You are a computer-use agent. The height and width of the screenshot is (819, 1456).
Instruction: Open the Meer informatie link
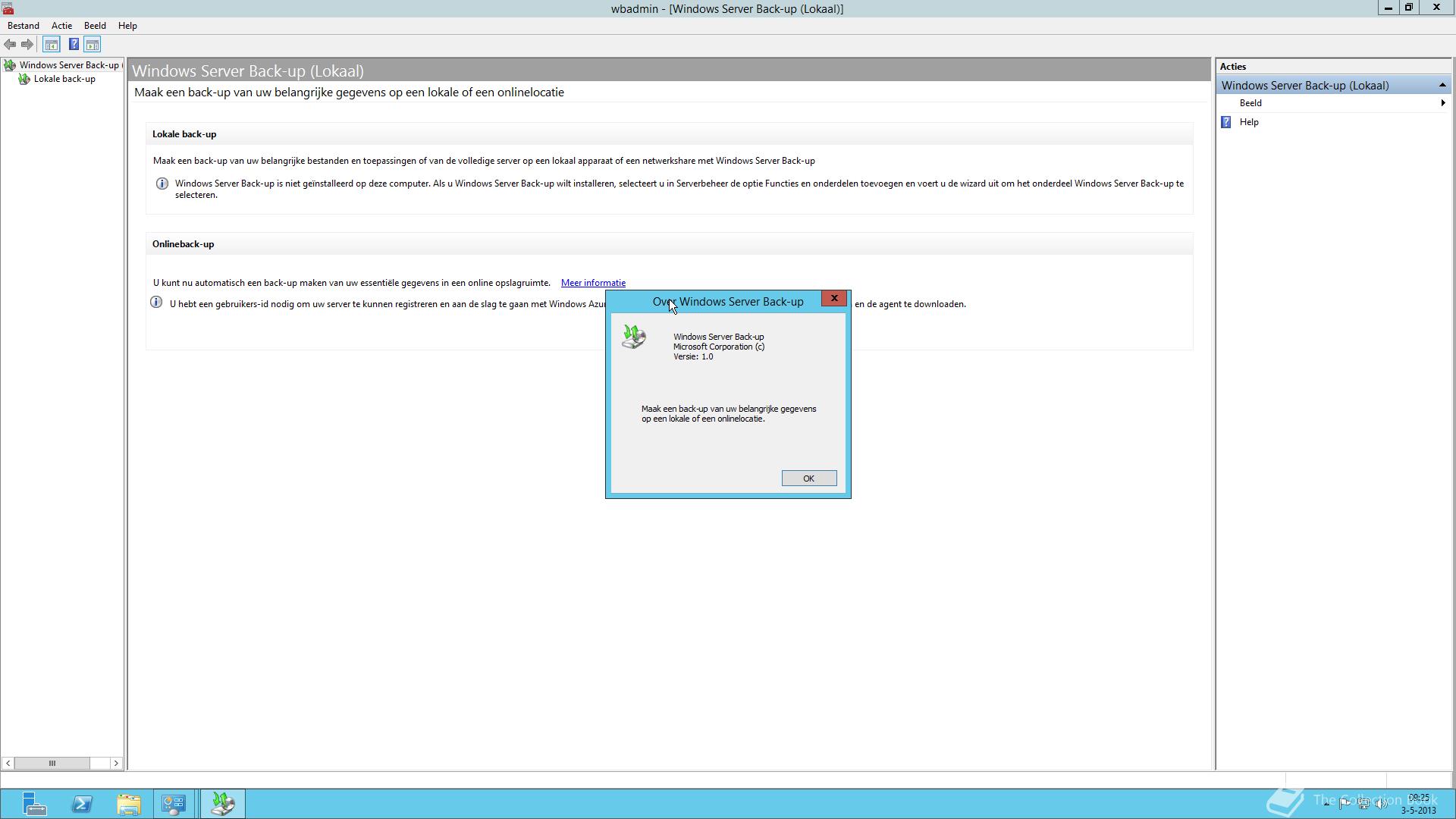click(x=593, y=283)
